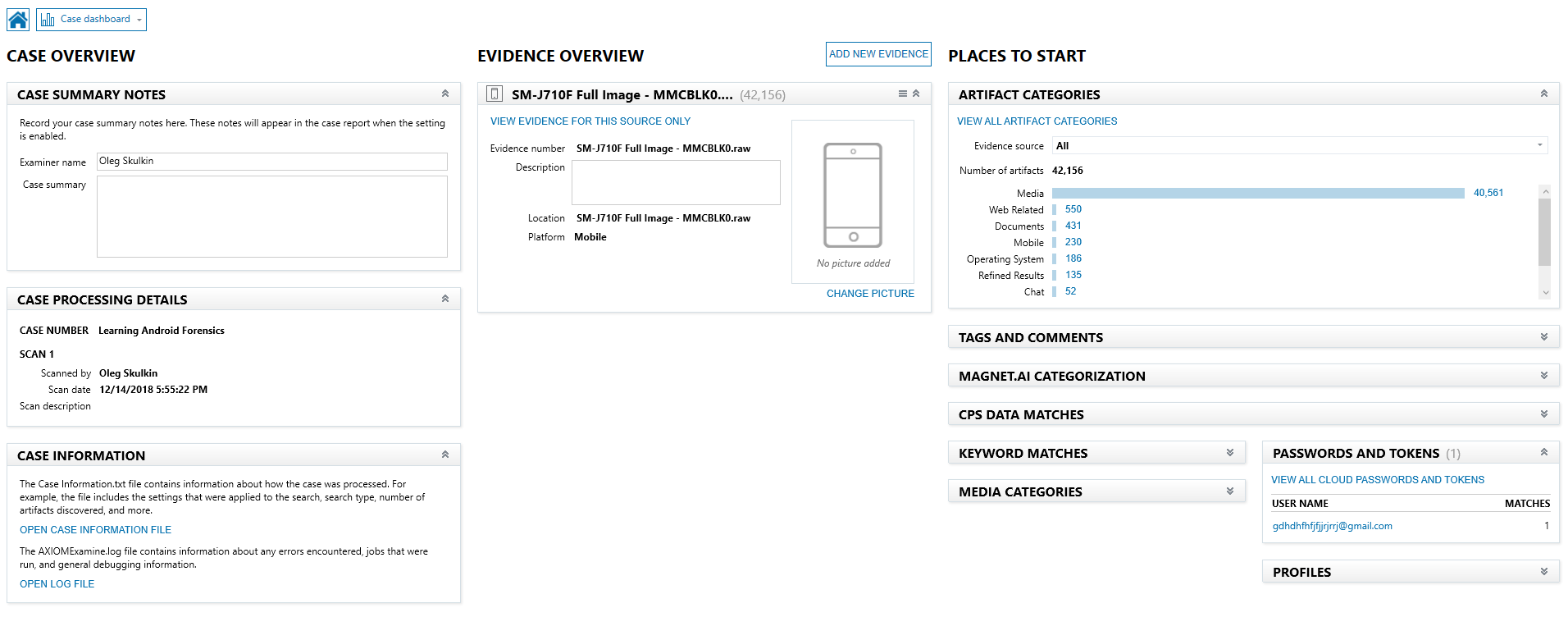
Task: Click the artifact categories list scrollbar
Action: pos(1545,232)
